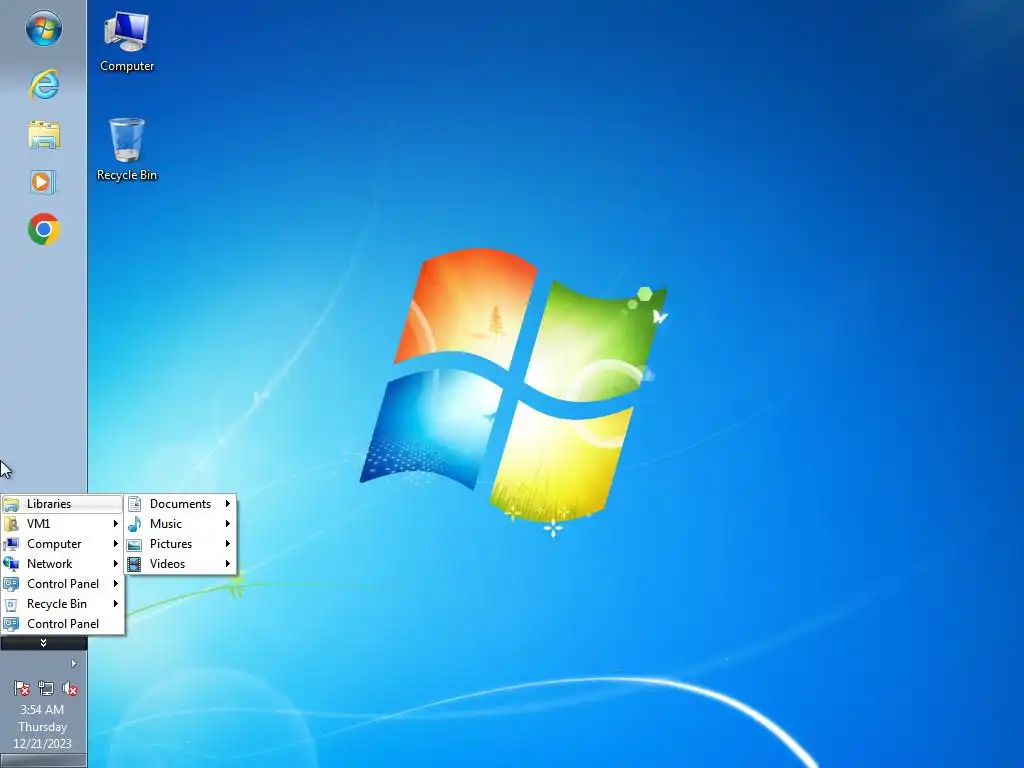Launch Windows Media Player from the taskbar
1024x768 pixels.
[42, 182]
